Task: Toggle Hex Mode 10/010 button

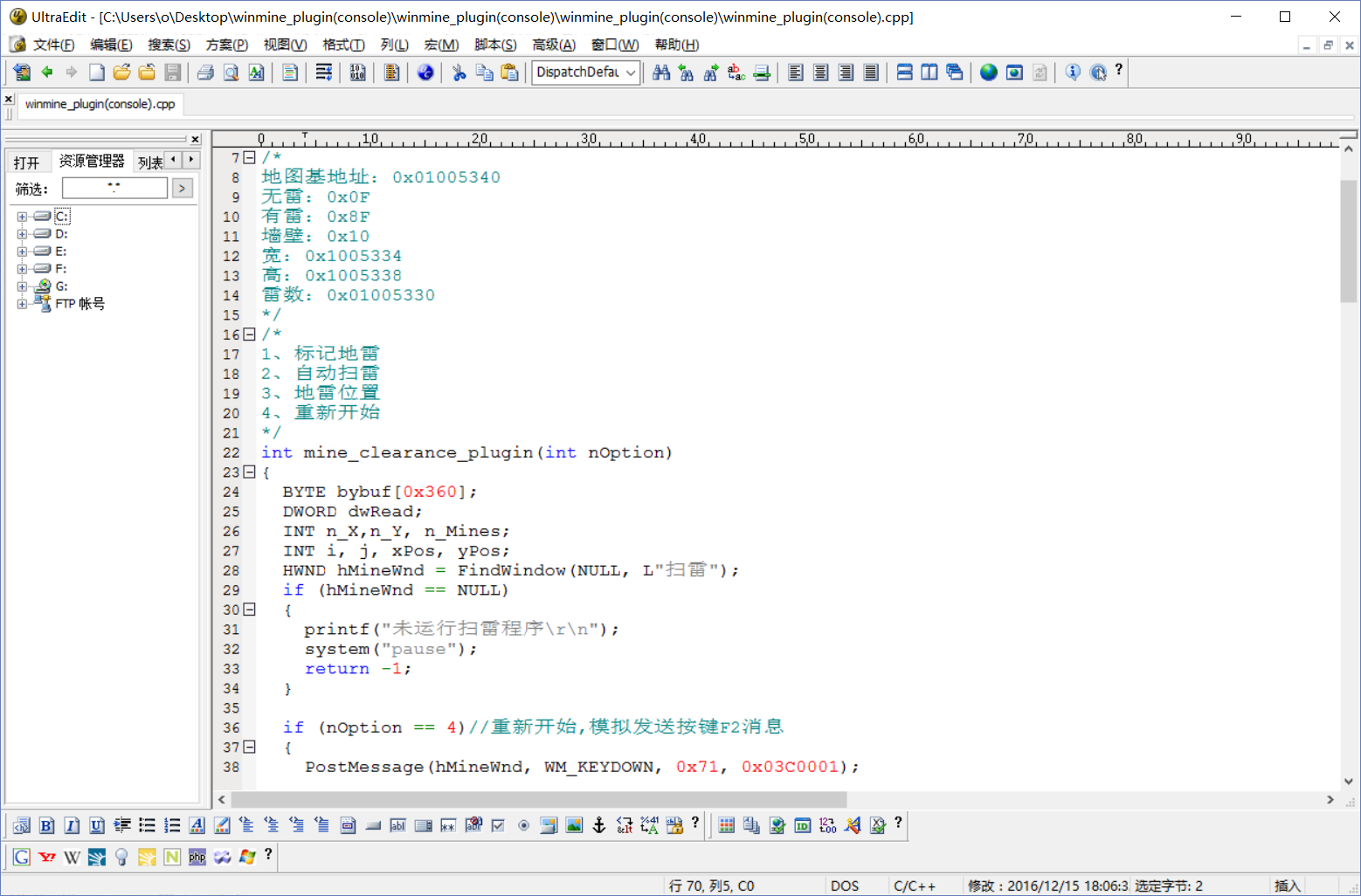Action: click(357, 72)
